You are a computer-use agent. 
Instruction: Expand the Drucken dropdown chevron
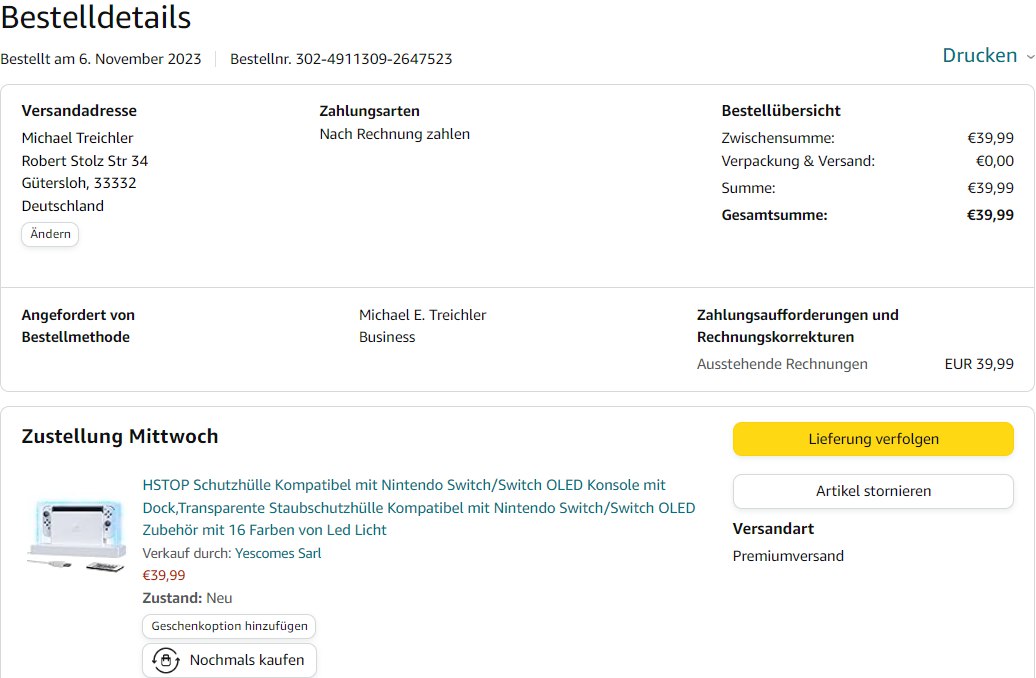pos(1030,57)
